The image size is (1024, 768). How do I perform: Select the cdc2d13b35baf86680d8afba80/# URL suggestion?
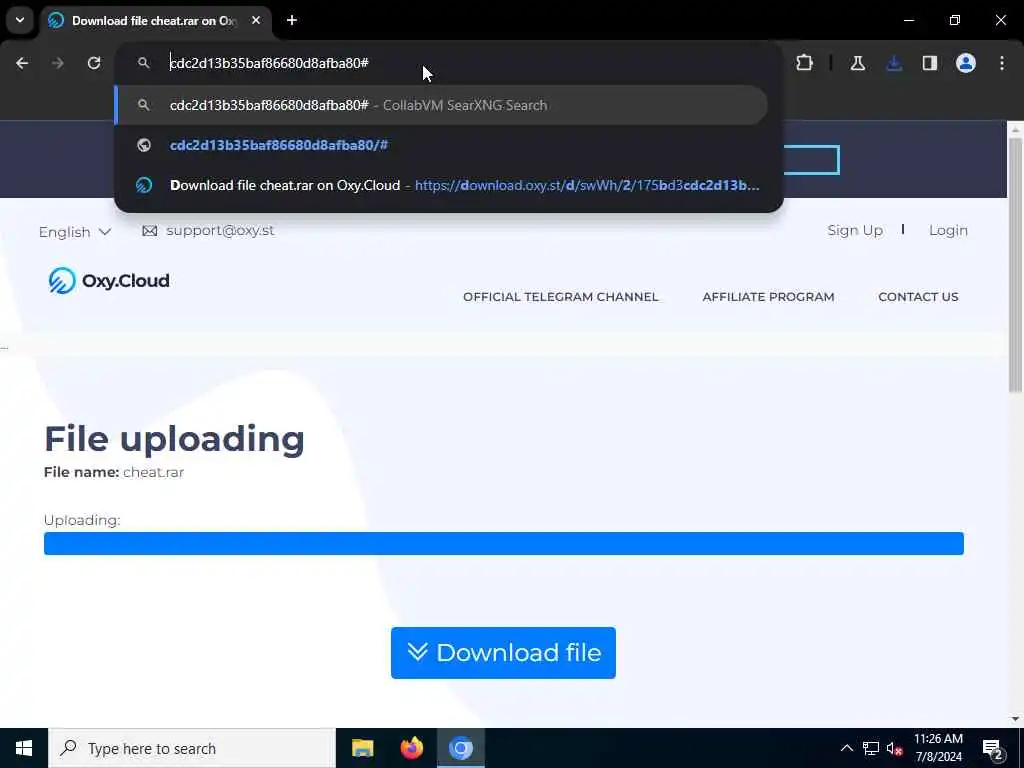pos(441,145)
